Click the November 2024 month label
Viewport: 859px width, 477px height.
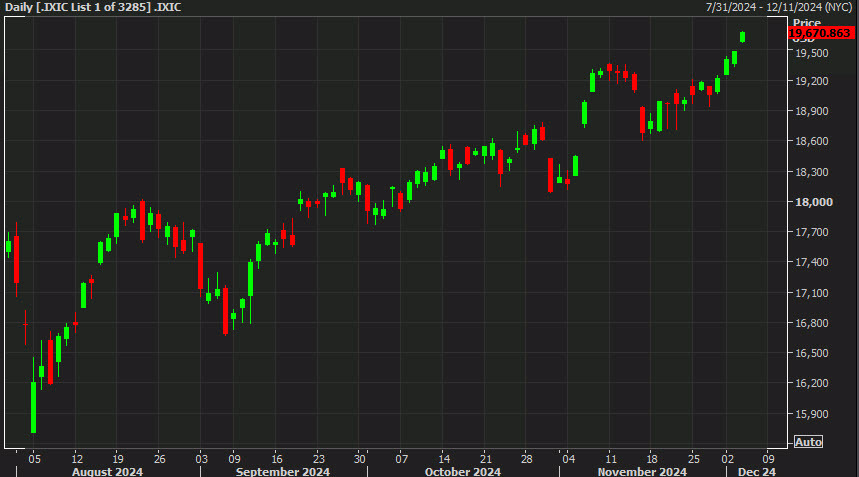(x=642, y=472)
